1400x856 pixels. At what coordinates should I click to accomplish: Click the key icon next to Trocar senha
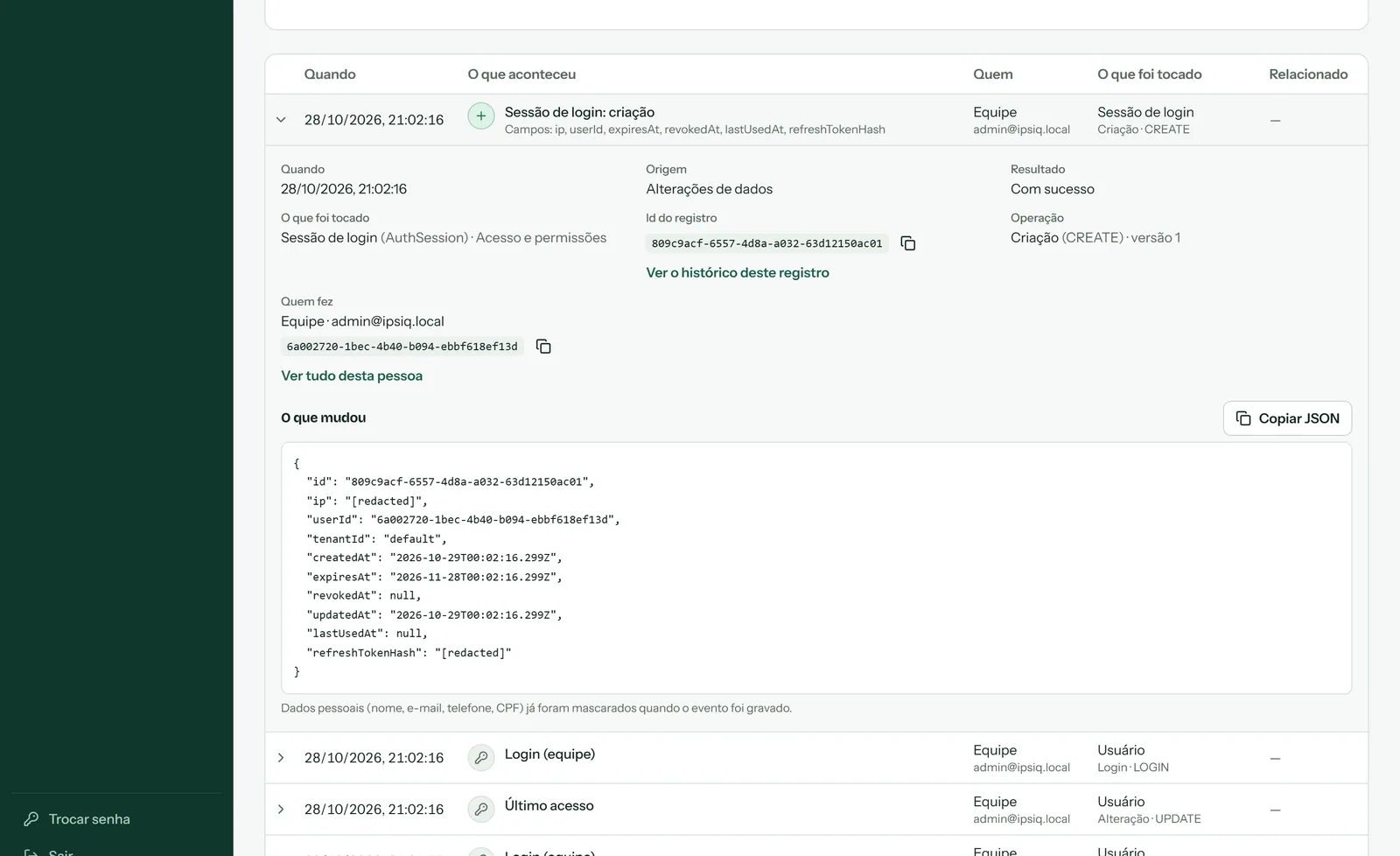[31, 819]
